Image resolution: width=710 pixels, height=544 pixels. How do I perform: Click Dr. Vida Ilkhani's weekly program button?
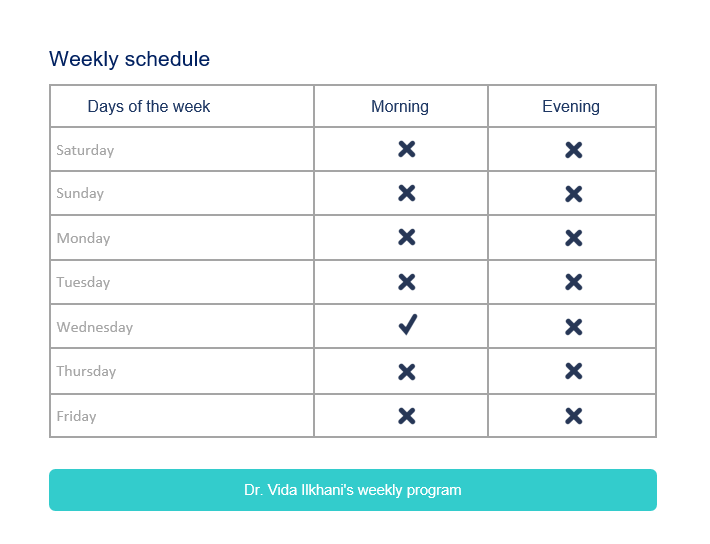click(353, 490)
